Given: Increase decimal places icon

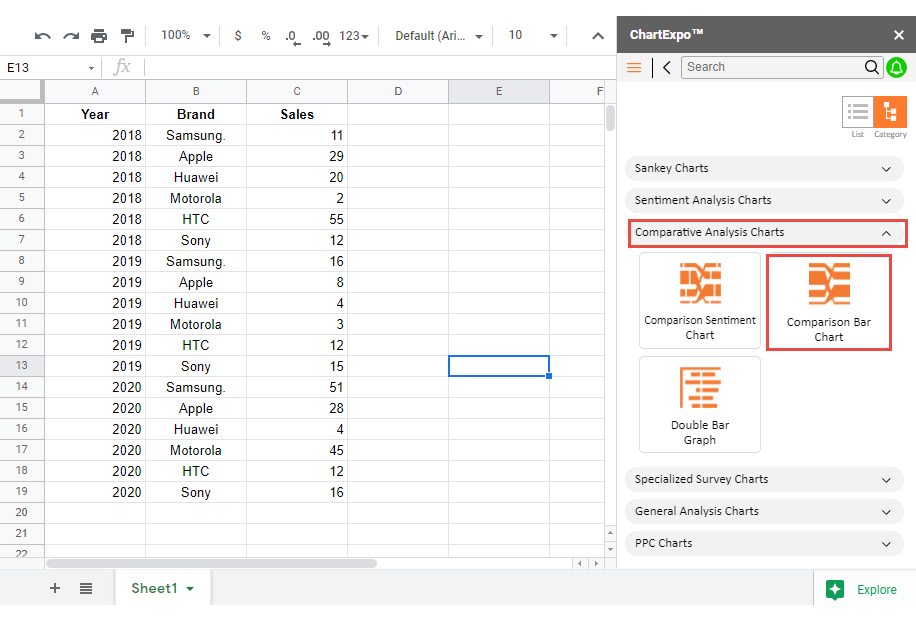Looking at the screenshot, I should pos(321,37).
